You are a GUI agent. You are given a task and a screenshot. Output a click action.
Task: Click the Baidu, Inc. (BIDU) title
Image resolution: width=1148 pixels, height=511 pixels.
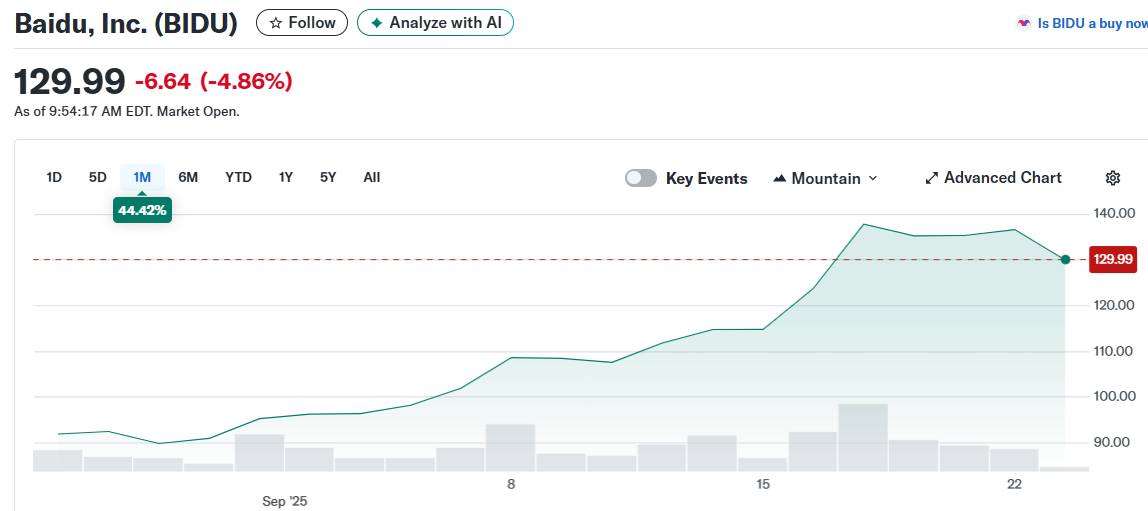point(126,23)
